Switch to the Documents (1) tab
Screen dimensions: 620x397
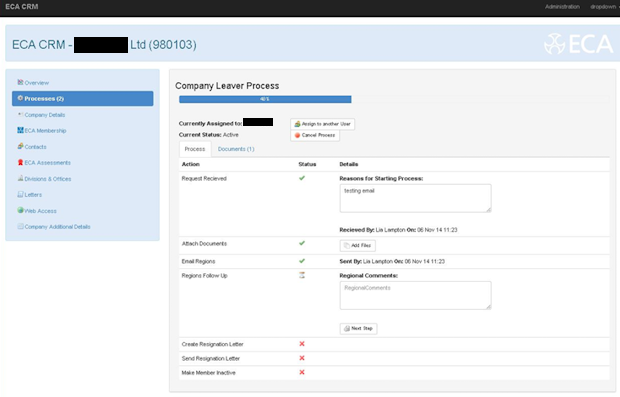point(236,149)
